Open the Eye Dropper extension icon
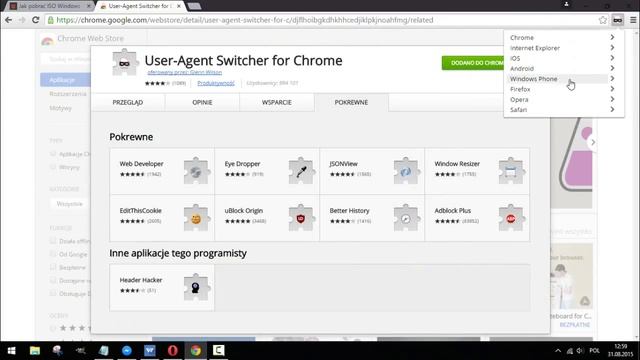This screenshot has width=640, height=360. tap(302, 171)
